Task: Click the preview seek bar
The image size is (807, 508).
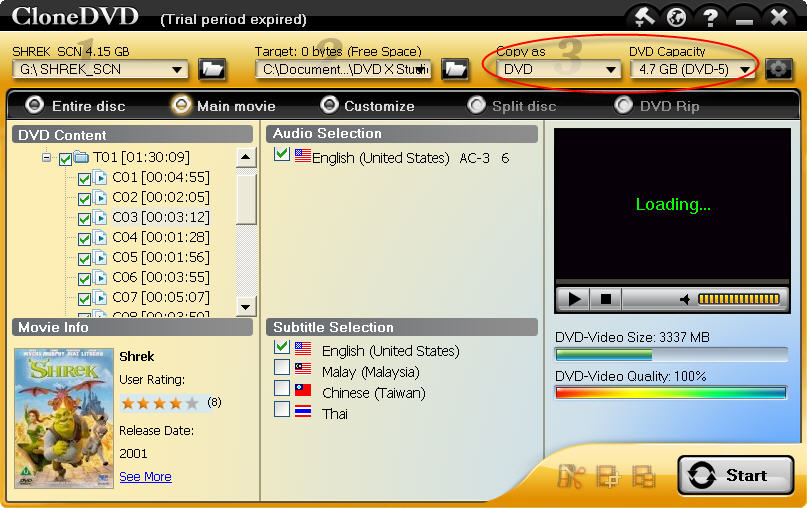Action: [672, 282]
